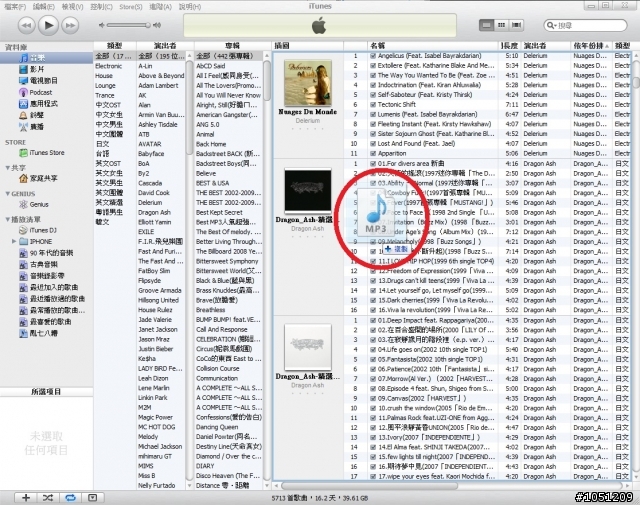Click the low-volume speaker icon
640x505 pixels.
tap(101, 25)
